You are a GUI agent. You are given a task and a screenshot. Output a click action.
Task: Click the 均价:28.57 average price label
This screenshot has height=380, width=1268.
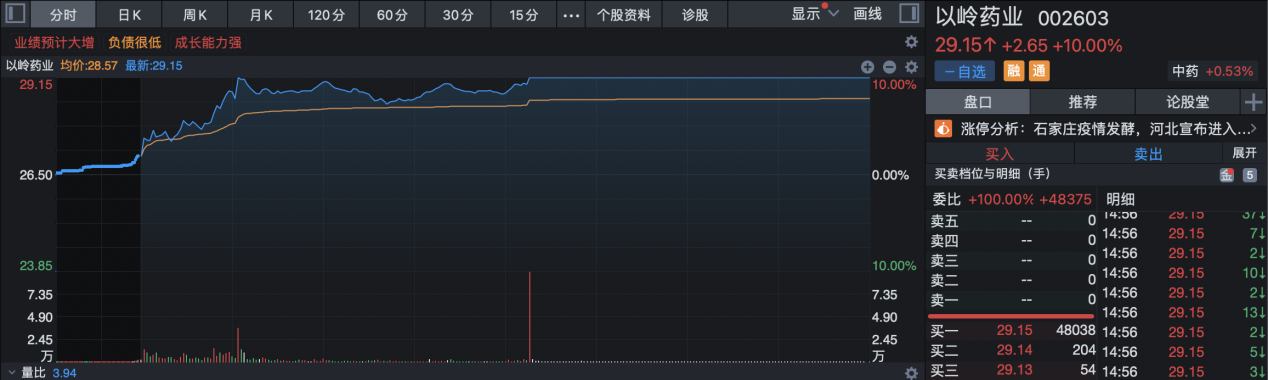coord(88,66)
